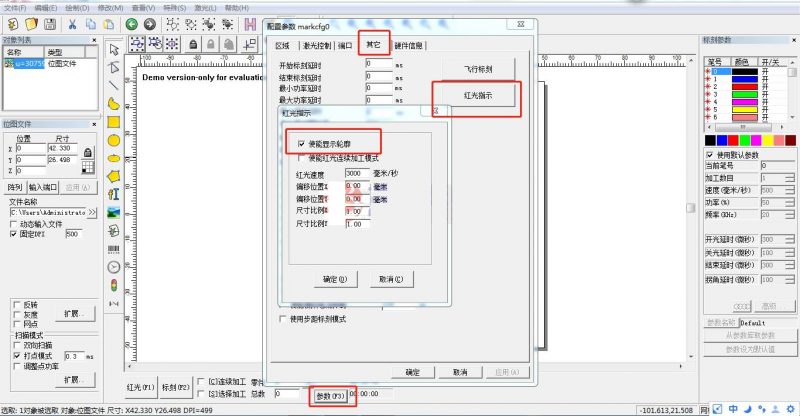Open the 激光(L) menu
800x416 pixels.
coord(205,8)
